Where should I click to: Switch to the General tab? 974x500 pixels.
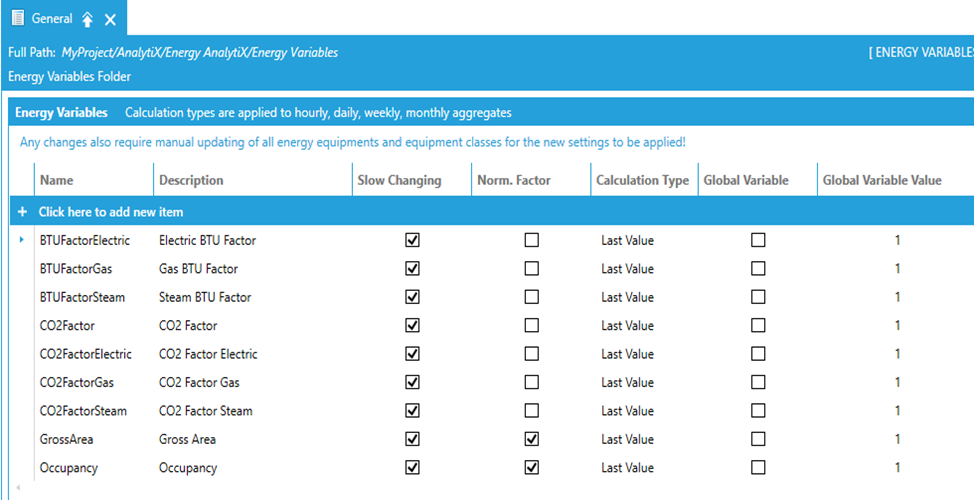[x=52, y=18]
